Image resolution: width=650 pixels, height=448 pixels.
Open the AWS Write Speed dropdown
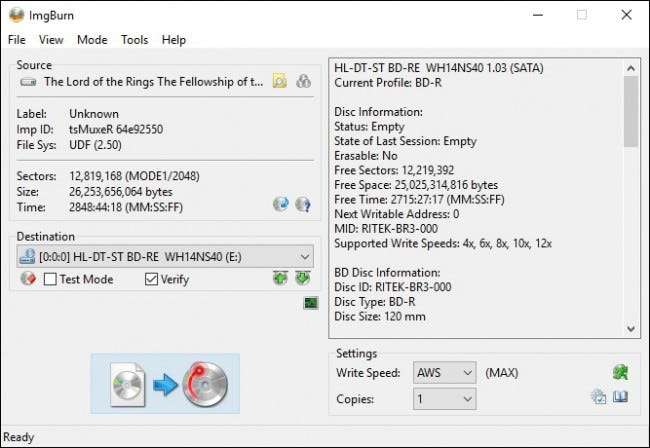pyautogui.click(x=444, y=373)
